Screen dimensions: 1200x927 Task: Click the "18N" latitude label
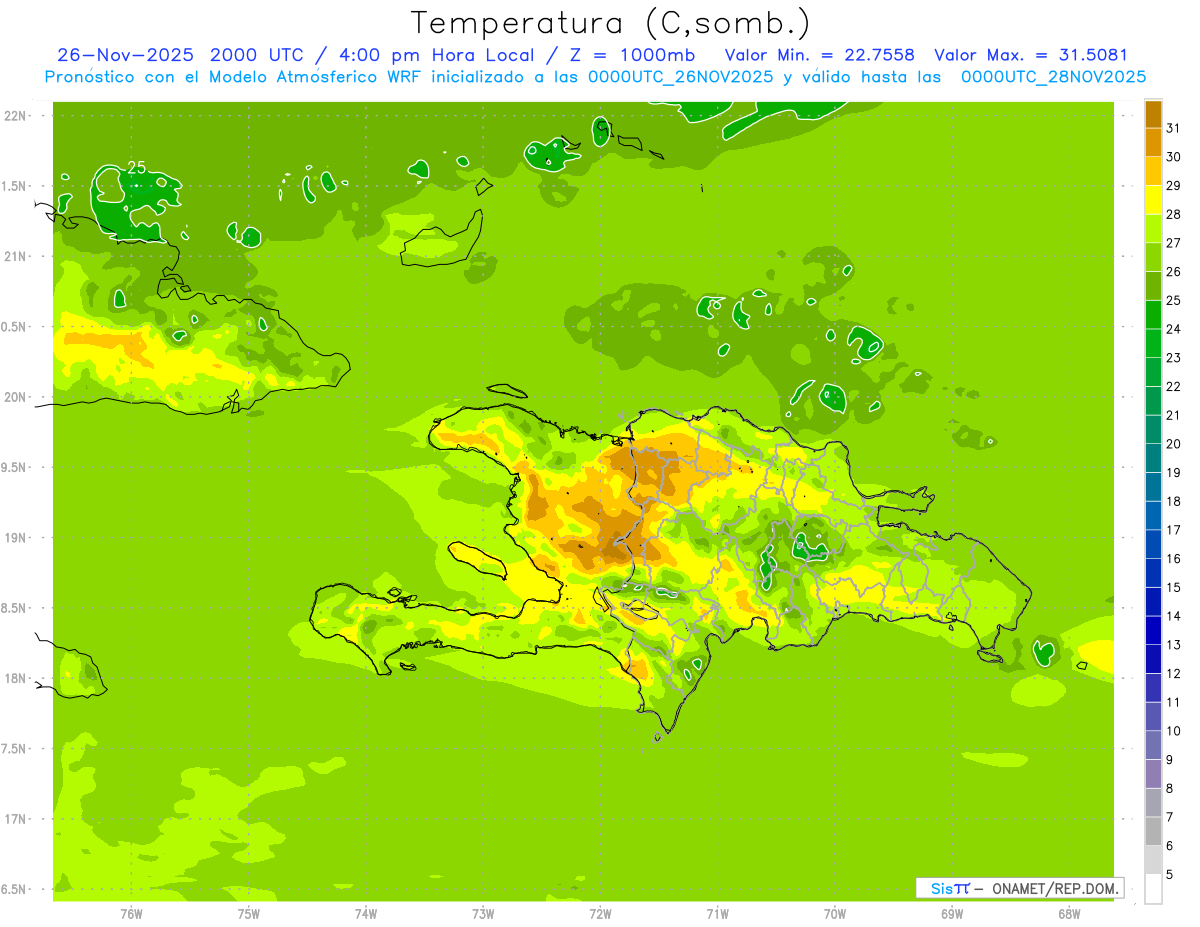14,679
